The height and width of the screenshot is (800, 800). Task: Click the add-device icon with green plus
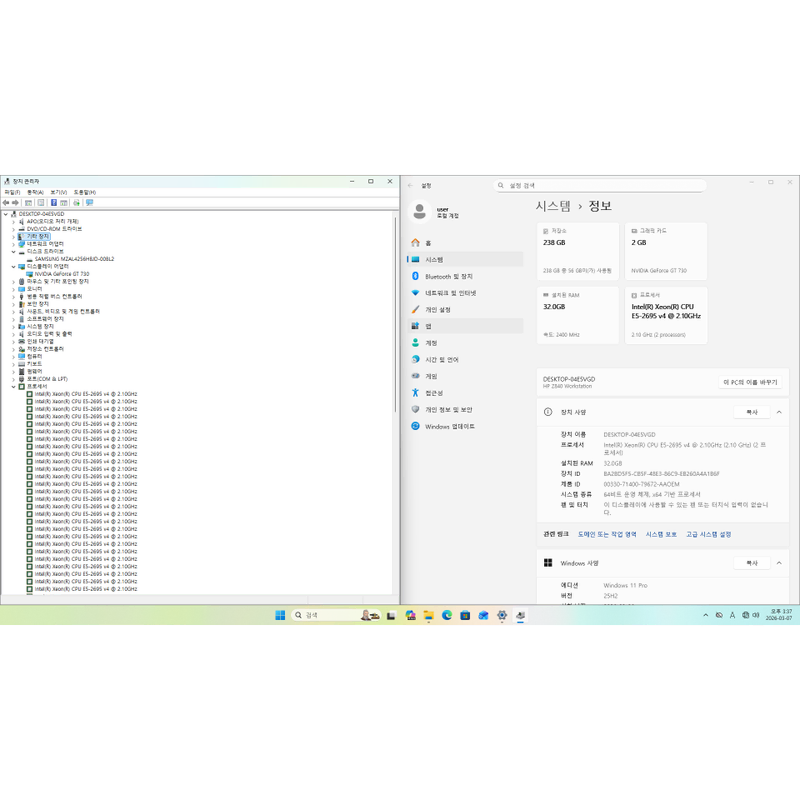[x=77, y=203]
